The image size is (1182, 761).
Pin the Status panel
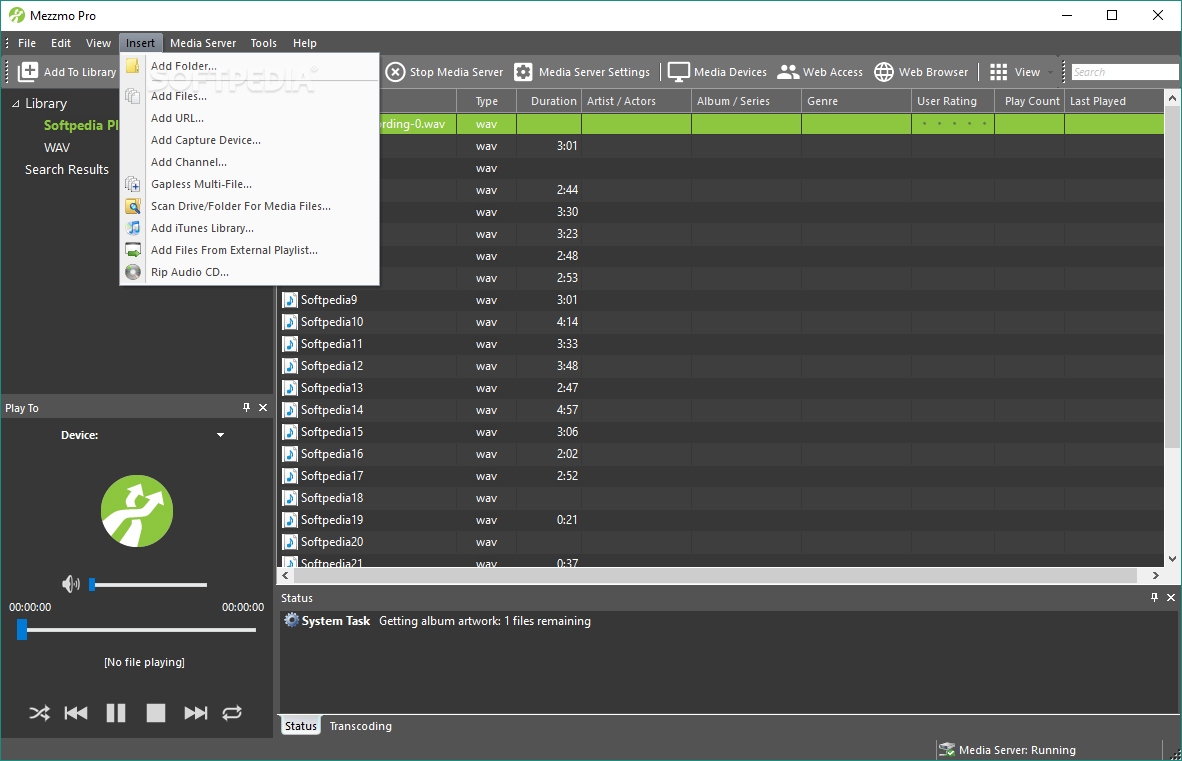[1154, 597]
